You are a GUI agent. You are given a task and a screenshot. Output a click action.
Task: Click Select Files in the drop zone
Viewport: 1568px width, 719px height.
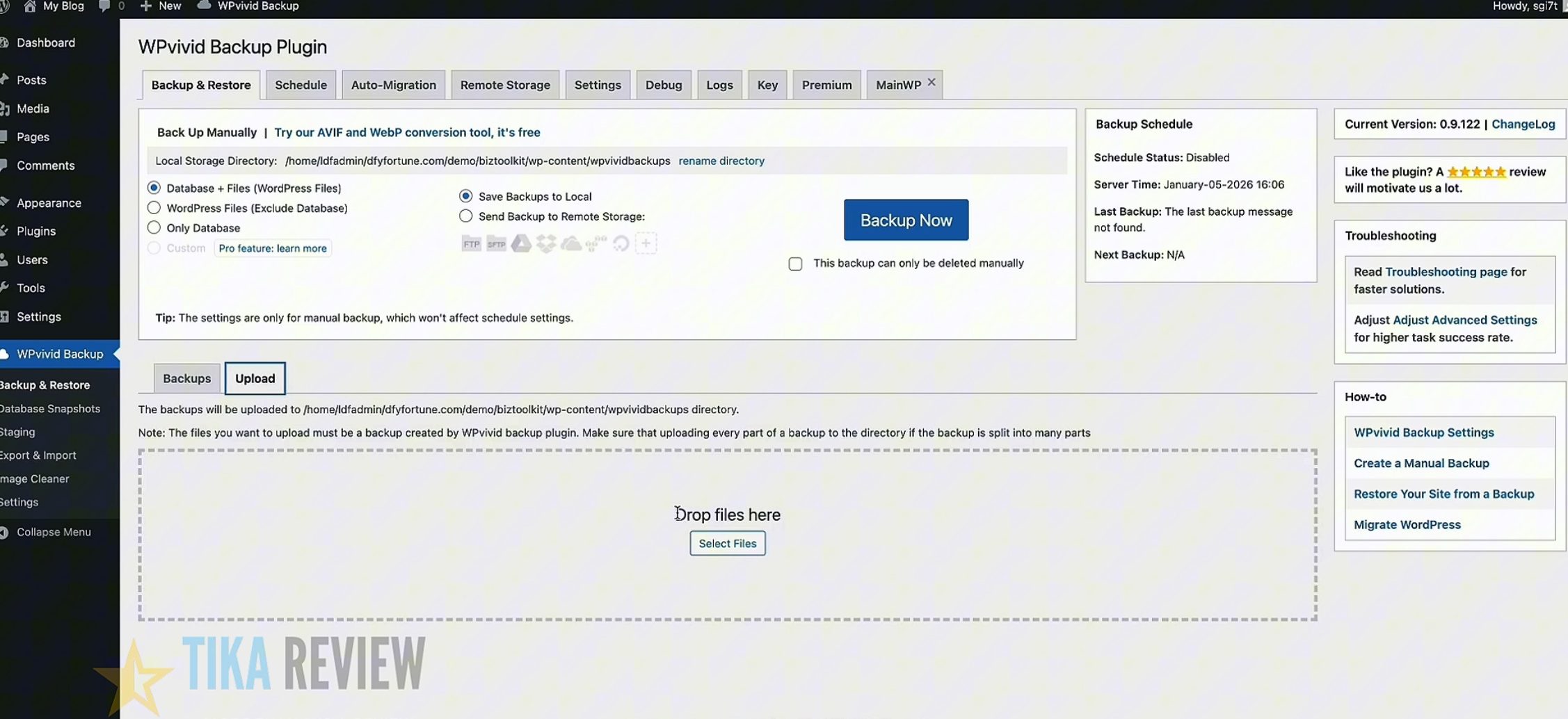coord(727,544)
